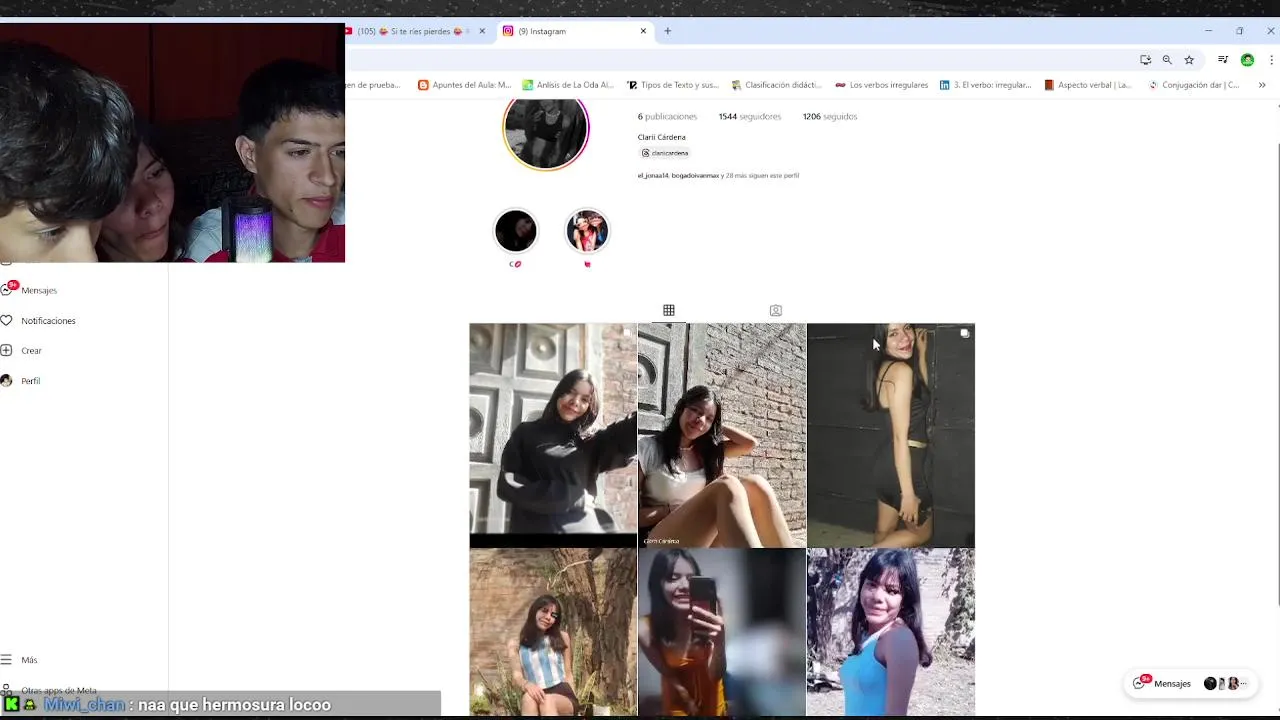Bookmark this page with the star icon
The height and width of the screenshot is (720, 1280).
point(1189,60)
